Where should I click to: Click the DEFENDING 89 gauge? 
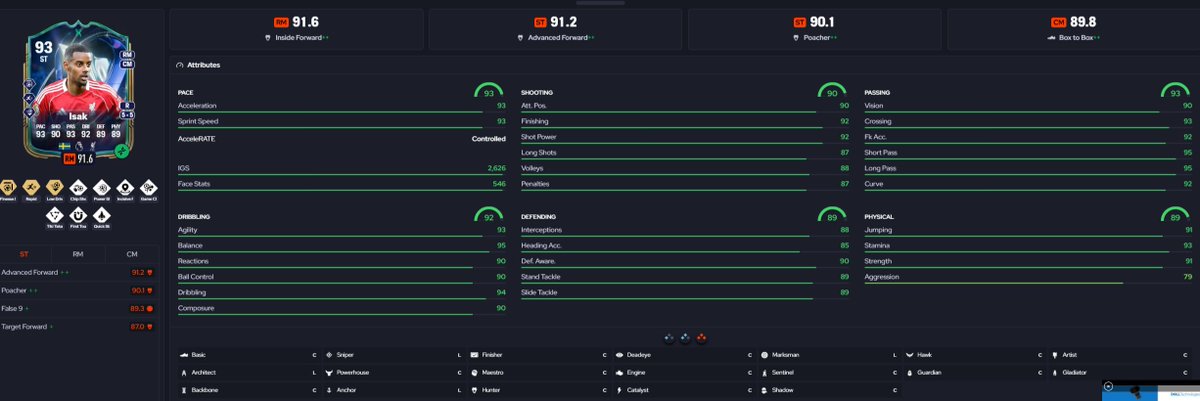(833, 215)
